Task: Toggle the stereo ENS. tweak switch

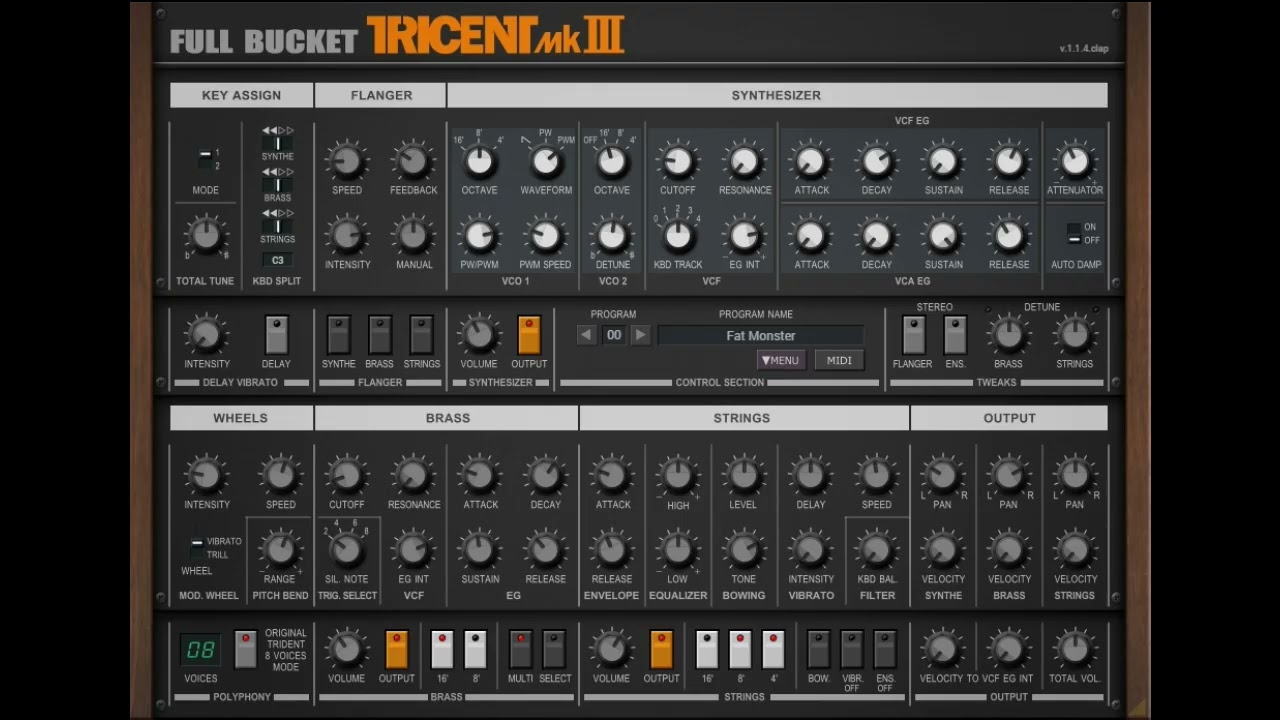Action: click(955, 336)
